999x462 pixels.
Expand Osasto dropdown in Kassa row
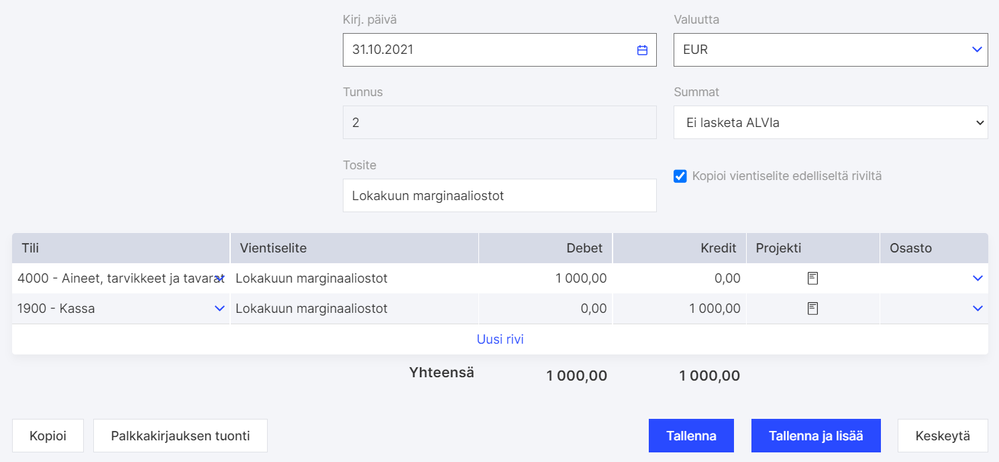tap(978, 309)
